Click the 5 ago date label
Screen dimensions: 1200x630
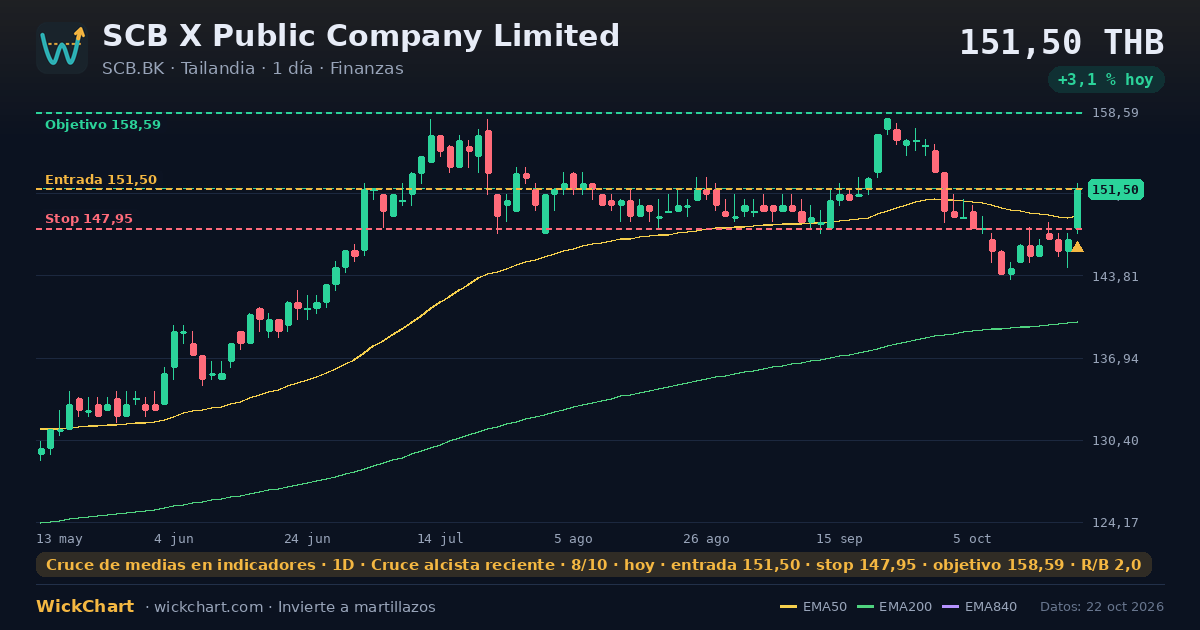click(x=573, y=538)
